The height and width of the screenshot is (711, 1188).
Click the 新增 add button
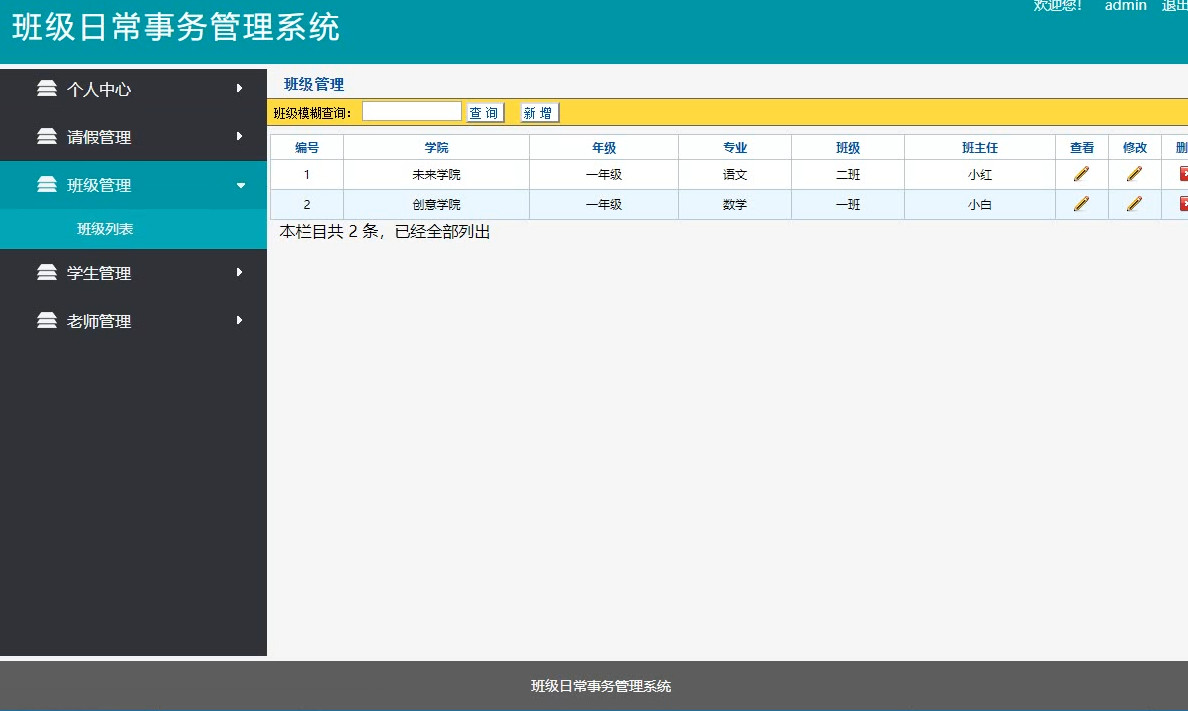click(539, 113)
